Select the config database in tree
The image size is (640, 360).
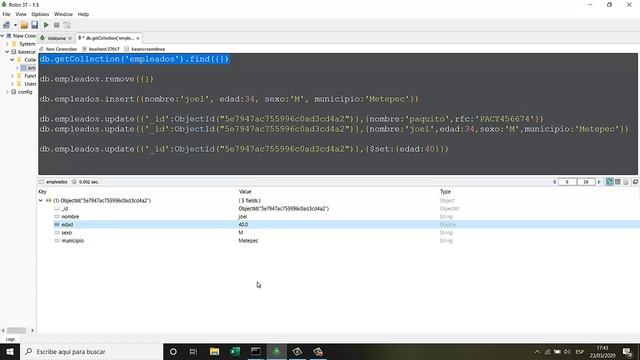(x=25, y=92)
